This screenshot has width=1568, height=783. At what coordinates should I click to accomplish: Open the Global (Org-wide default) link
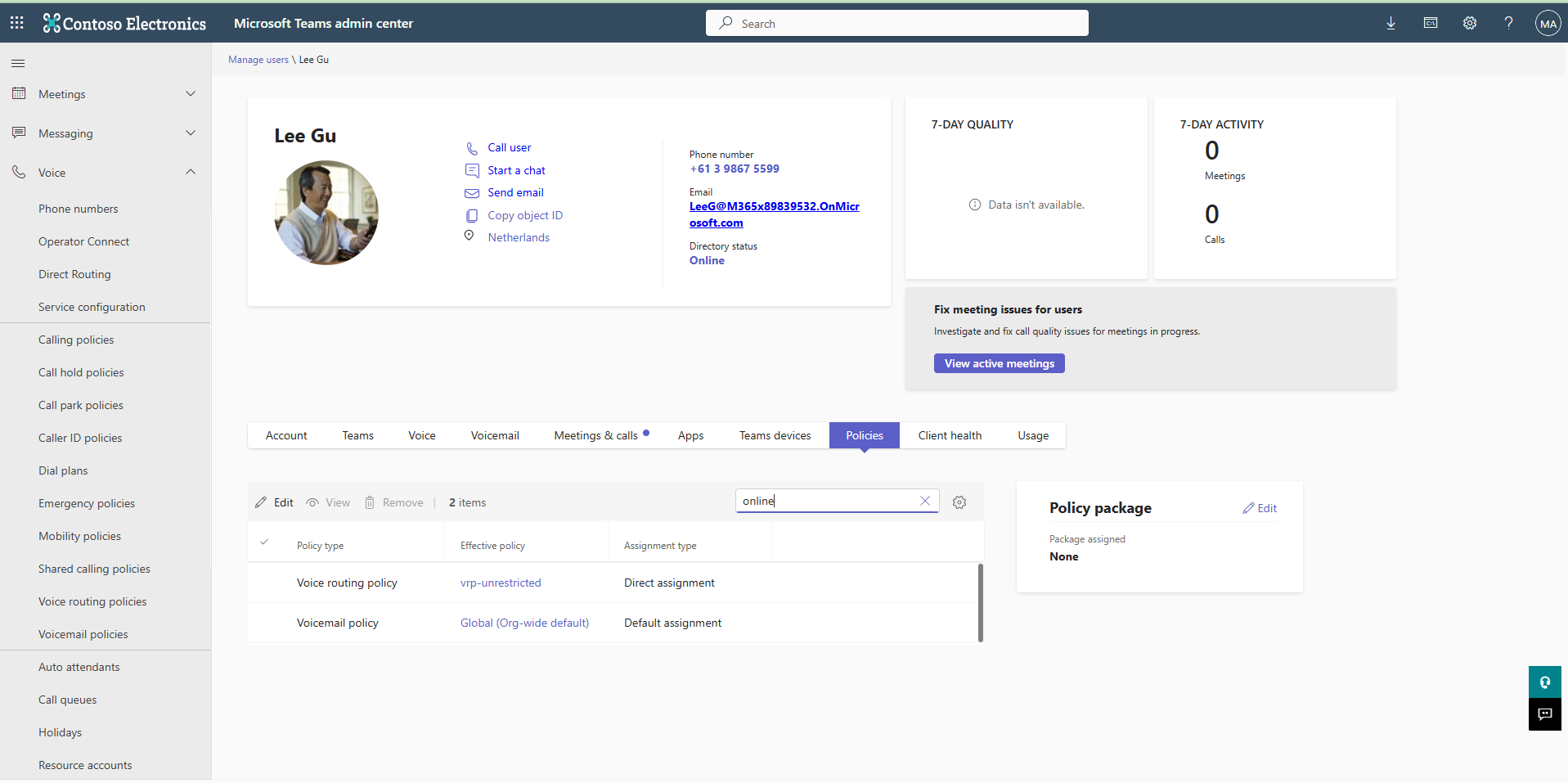pyautogui.click(x=524, y=623)
